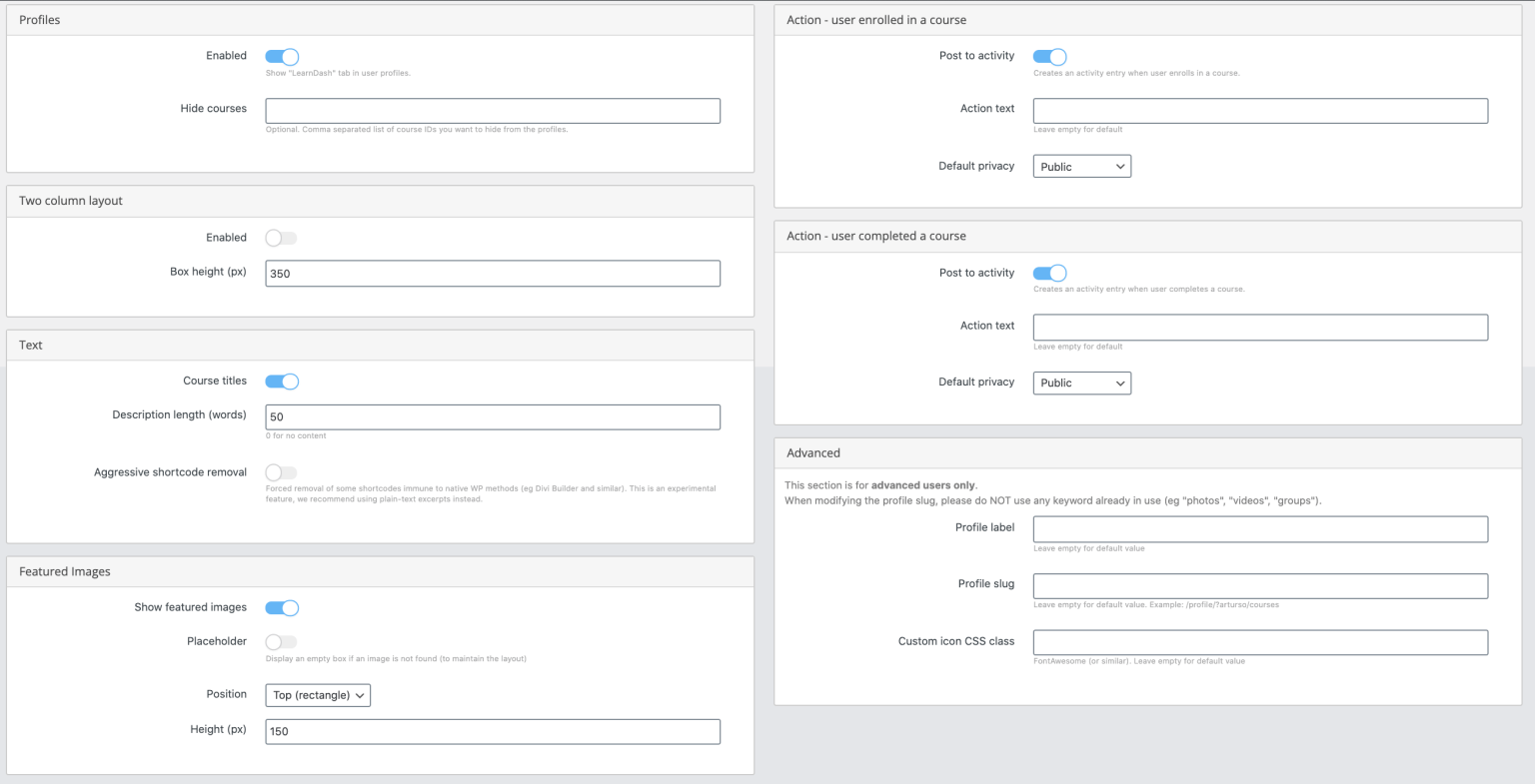Screen dimensions: 1535x784
Task: Disable the Enabled toggle in Profiles section
Action: (x=281, y=56)
